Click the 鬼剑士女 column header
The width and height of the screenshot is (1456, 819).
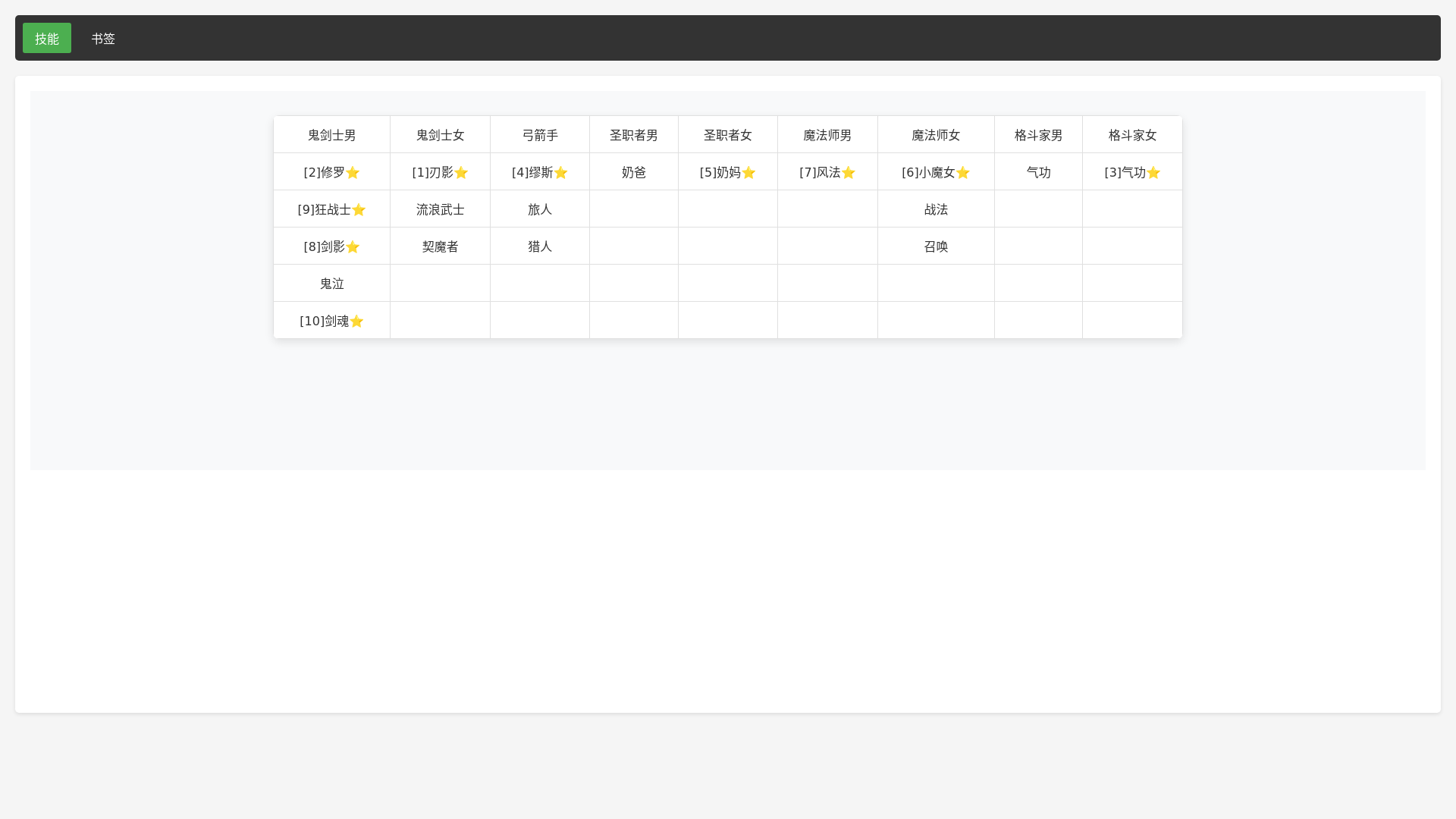[x=440, y=135]
